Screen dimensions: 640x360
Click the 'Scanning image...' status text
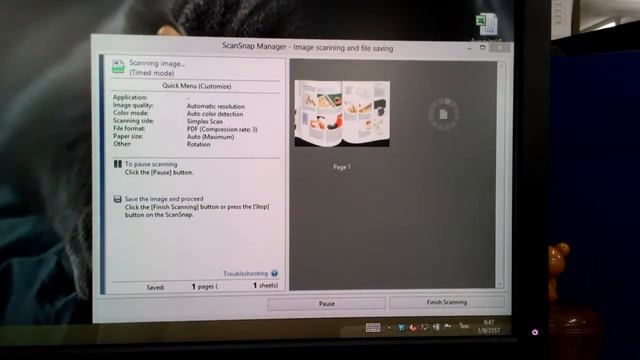(157, 63)
